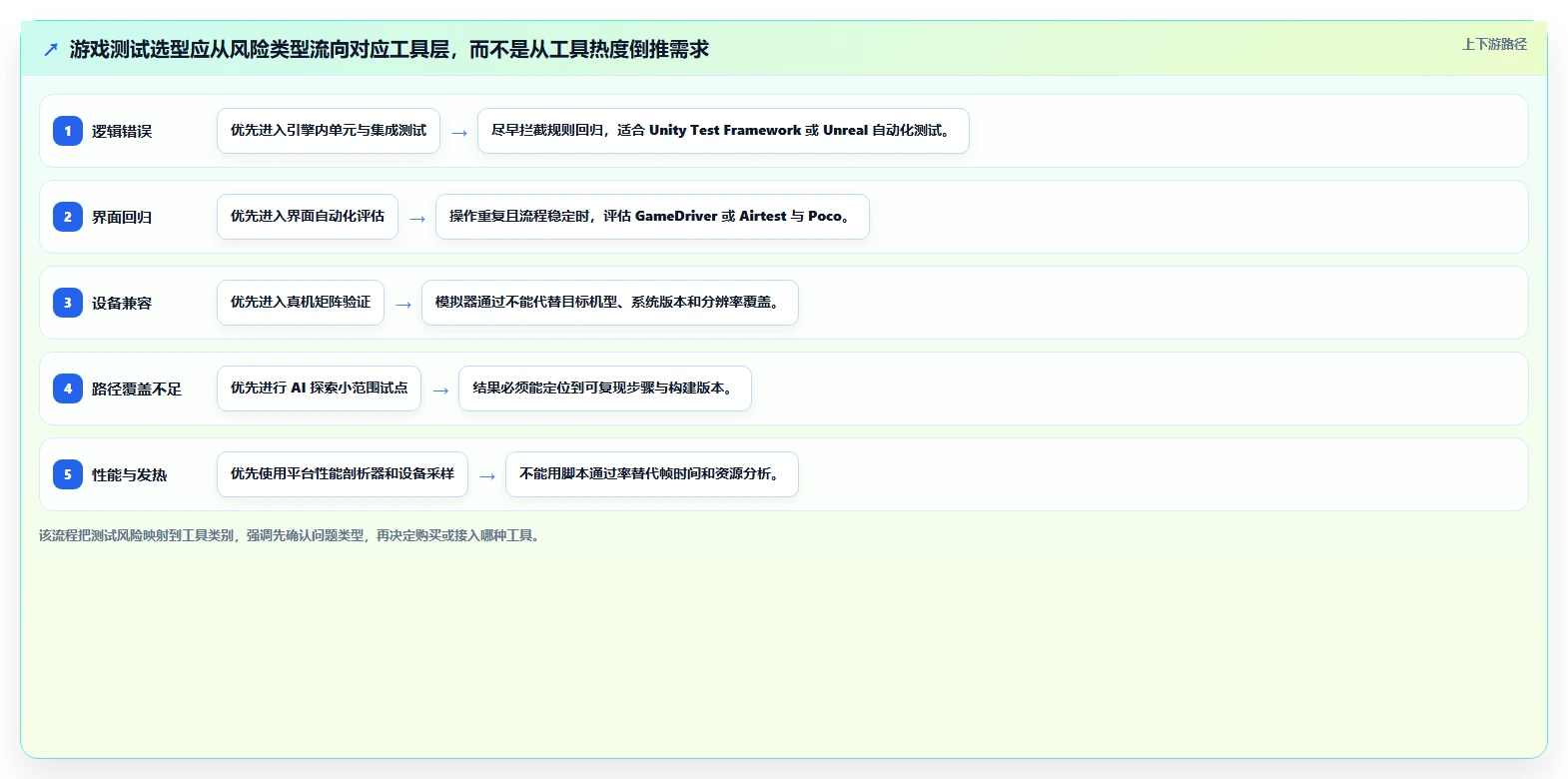Click the 界面回归 row label
1568x779 pixels.
pos(122,217)
